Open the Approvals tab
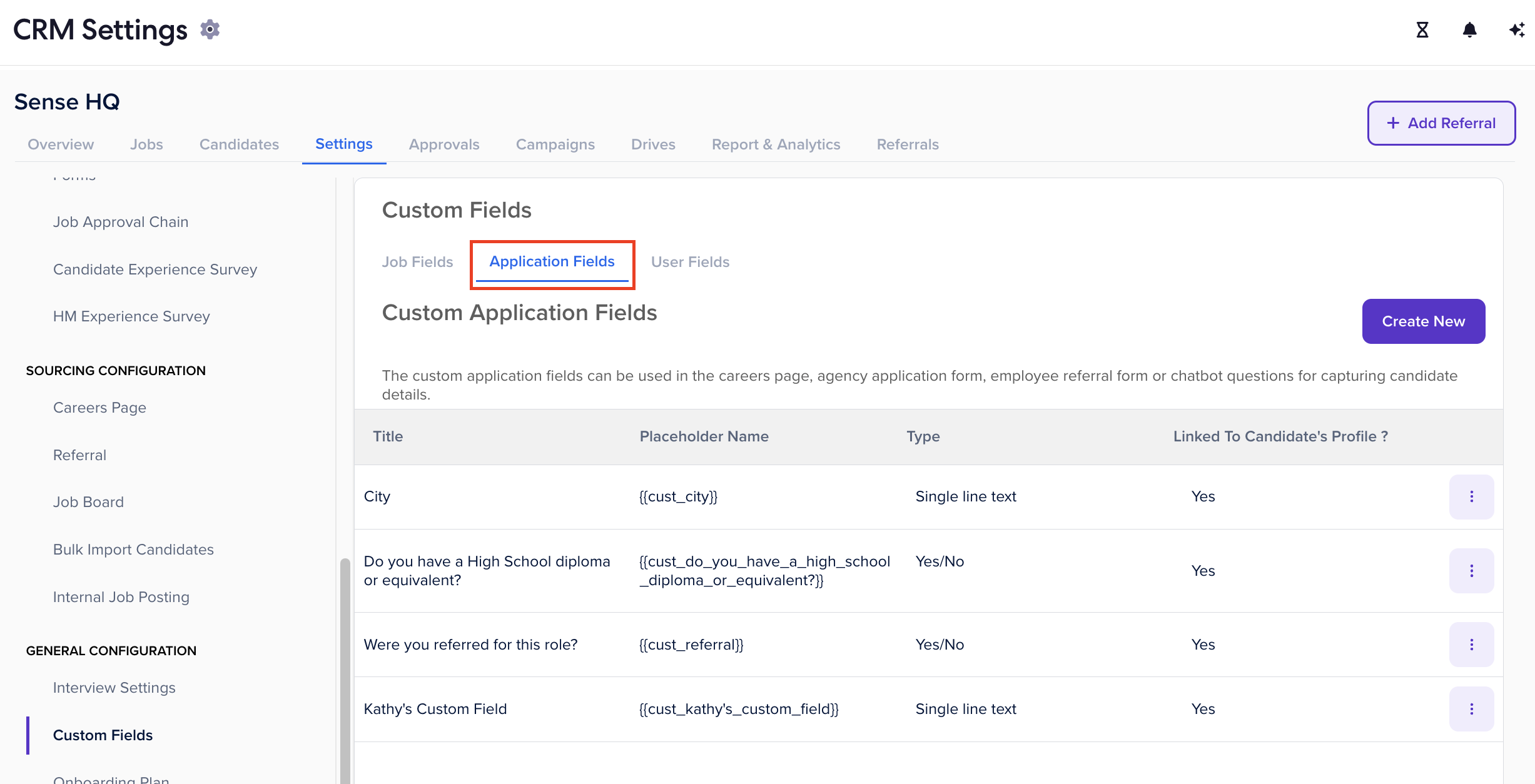1535x784 pixels. tap(444, 144)
